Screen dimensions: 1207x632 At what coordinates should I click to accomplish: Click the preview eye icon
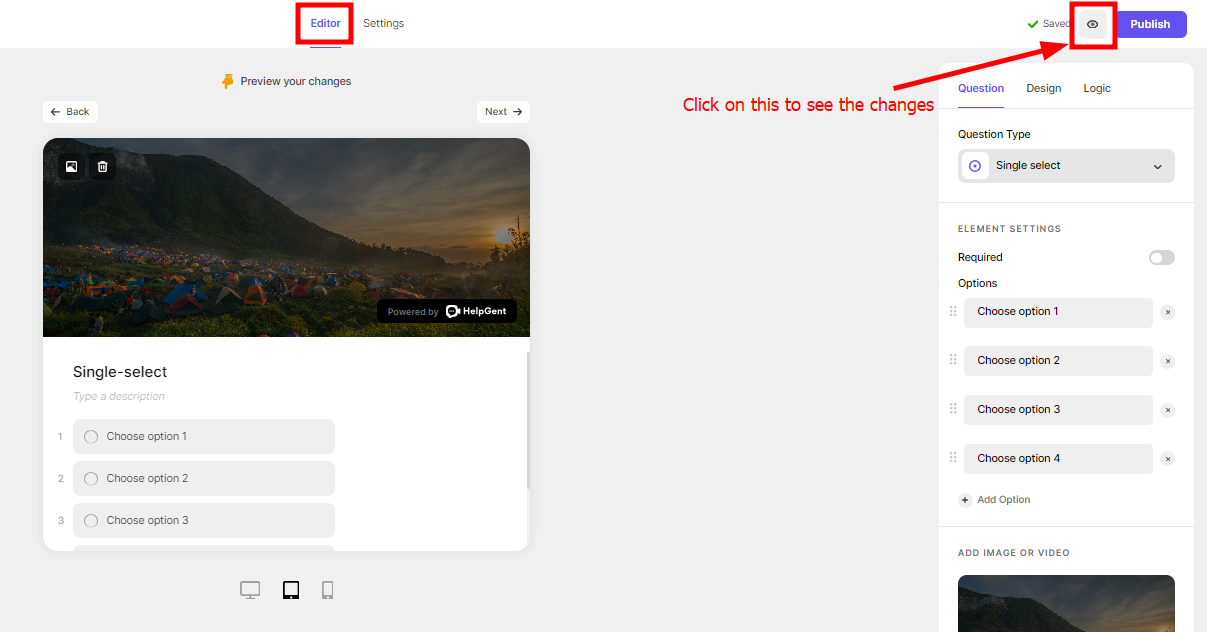(1092, 24)
